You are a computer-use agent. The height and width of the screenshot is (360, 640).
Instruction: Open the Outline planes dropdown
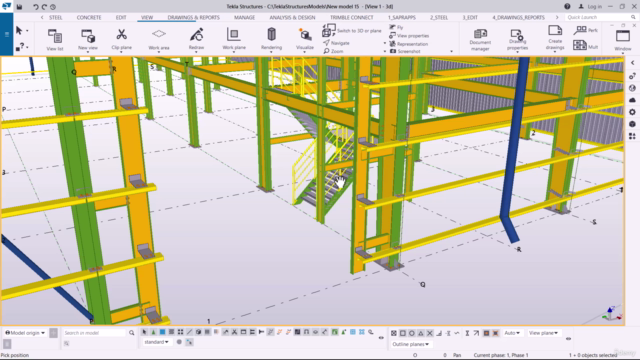[x=411, y=344]
